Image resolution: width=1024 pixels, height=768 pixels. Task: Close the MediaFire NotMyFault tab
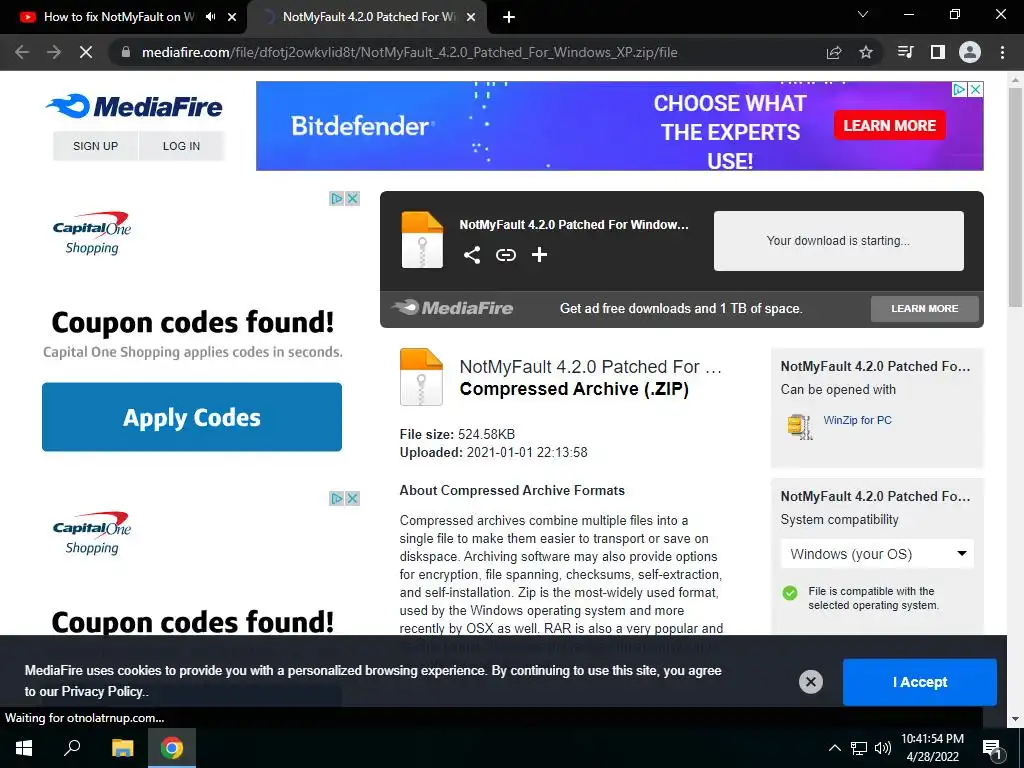[x=471, y=17]
